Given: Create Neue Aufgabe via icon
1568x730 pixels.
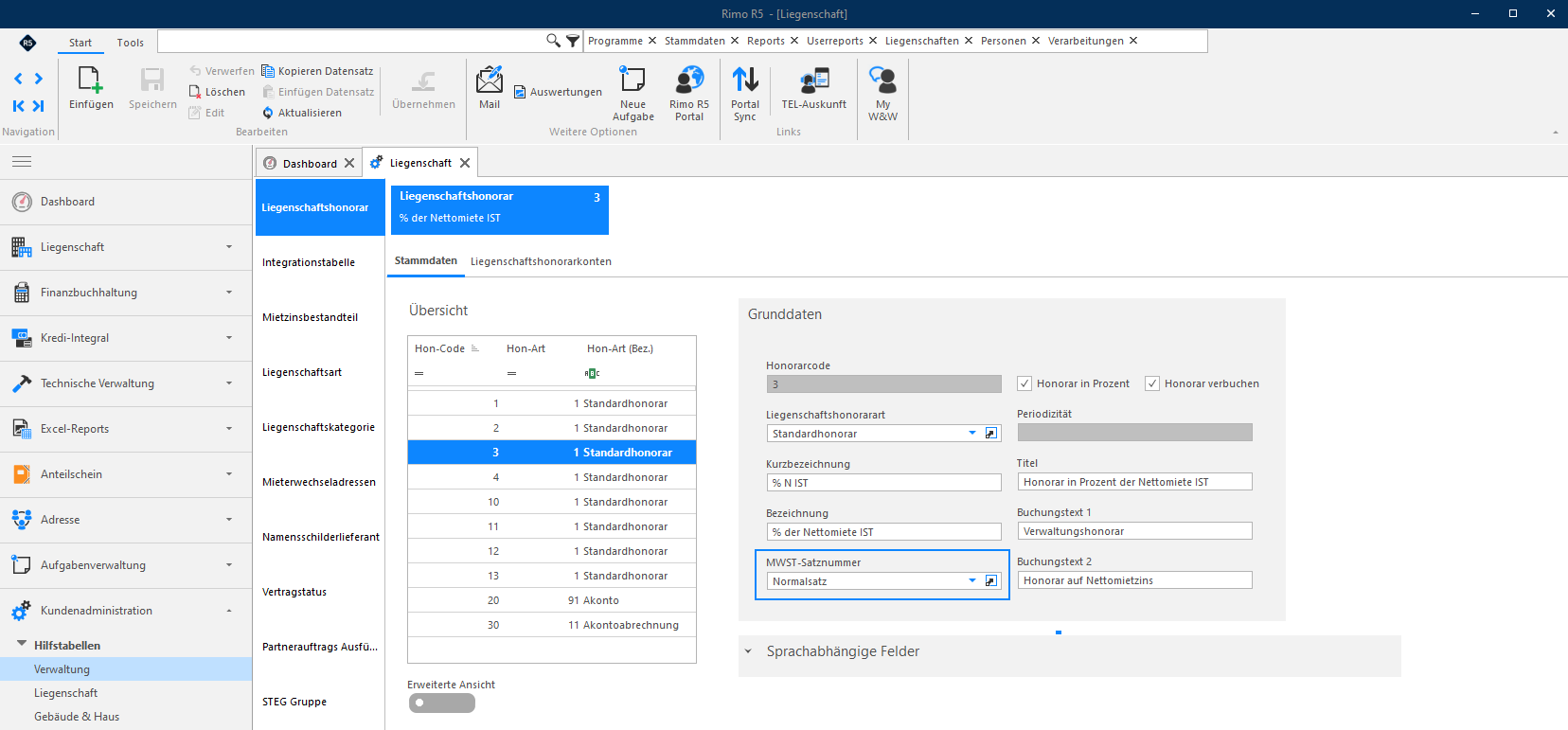Looking at the screenshot, I should pos(633,80).
